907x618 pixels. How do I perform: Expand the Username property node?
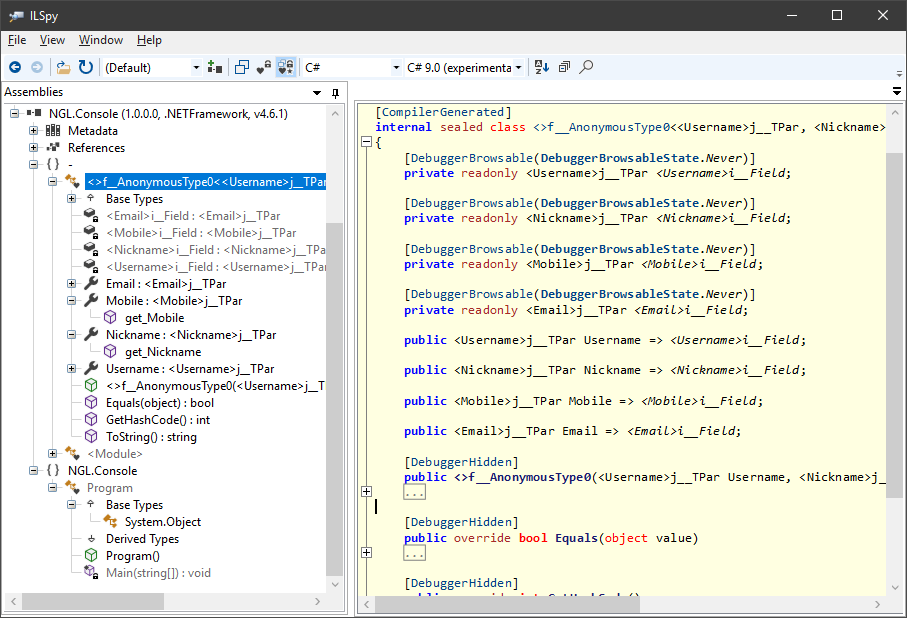point(72,369)
